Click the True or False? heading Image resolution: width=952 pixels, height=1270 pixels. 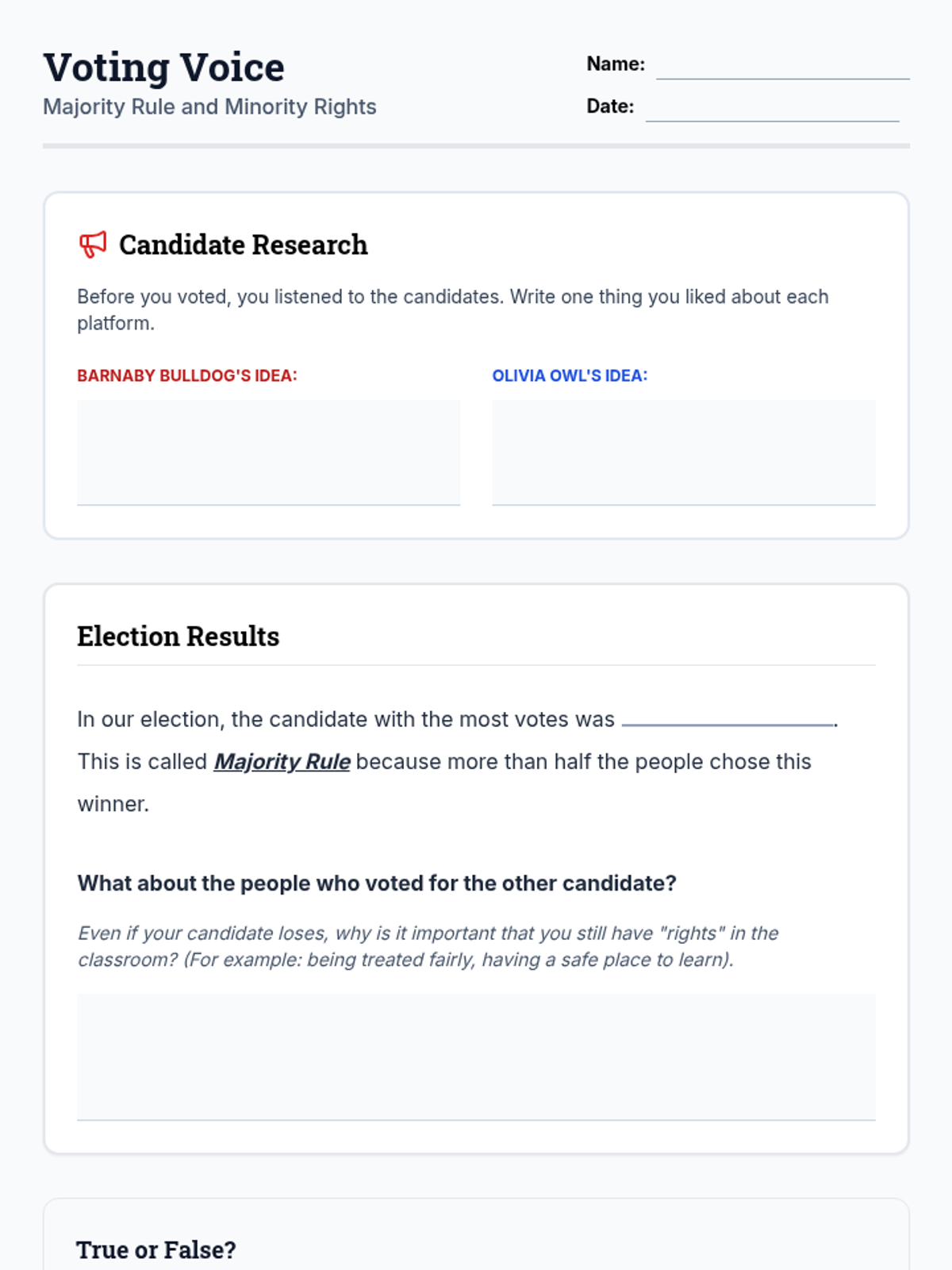pos(155,1250)
